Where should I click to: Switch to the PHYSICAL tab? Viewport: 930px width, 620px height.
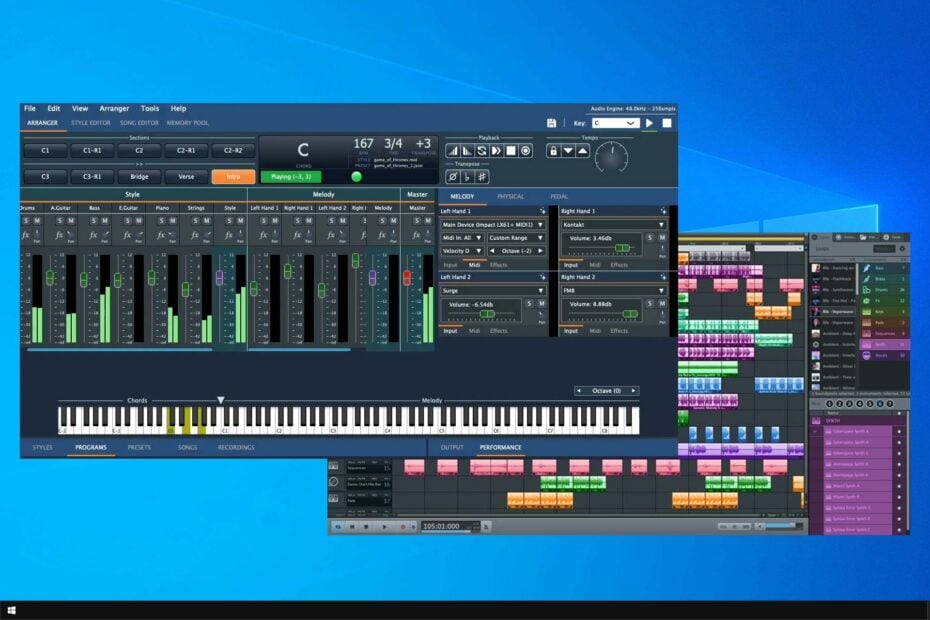[x=514, y=196]
